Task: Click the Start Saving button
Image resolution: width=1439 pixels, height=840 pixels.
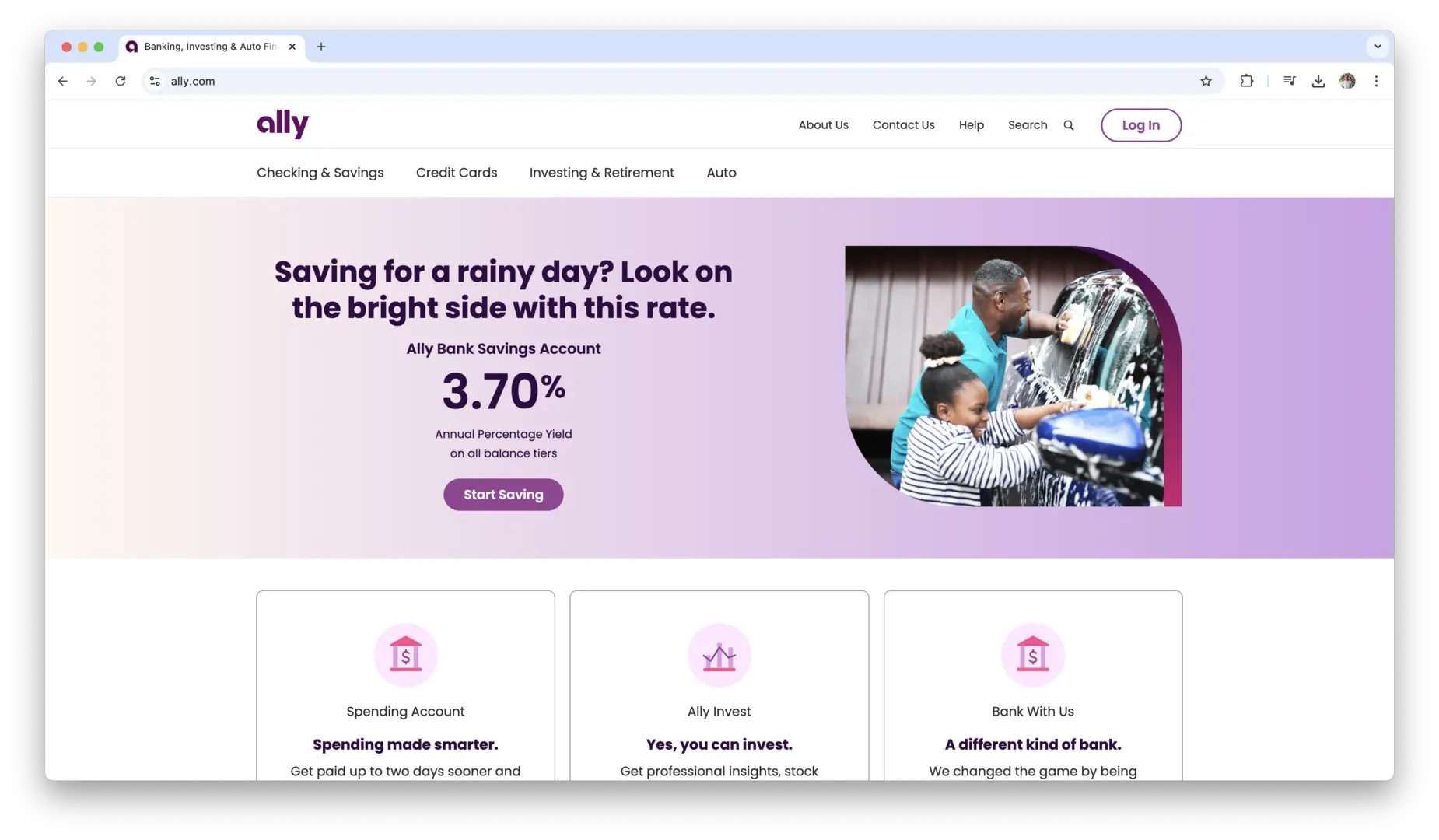Action: (x=503, y=495)
